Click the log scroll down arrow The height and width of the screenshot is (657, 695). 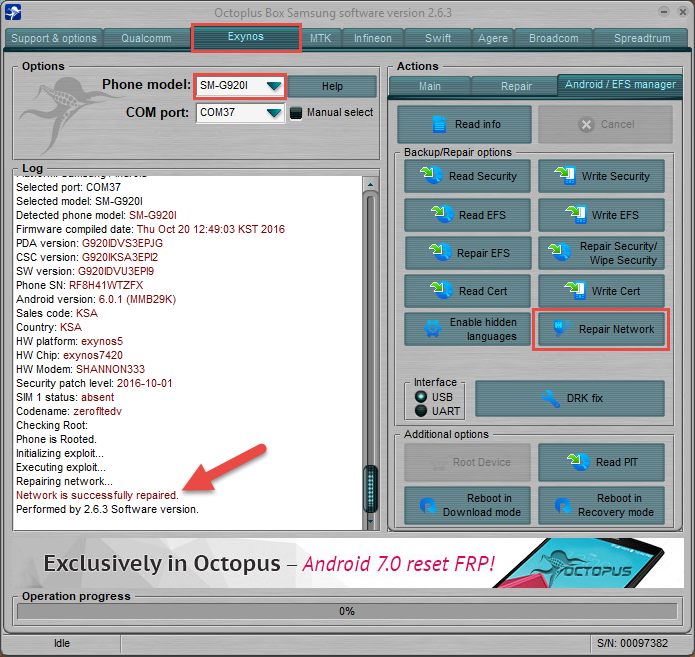(x=371, y=521)
